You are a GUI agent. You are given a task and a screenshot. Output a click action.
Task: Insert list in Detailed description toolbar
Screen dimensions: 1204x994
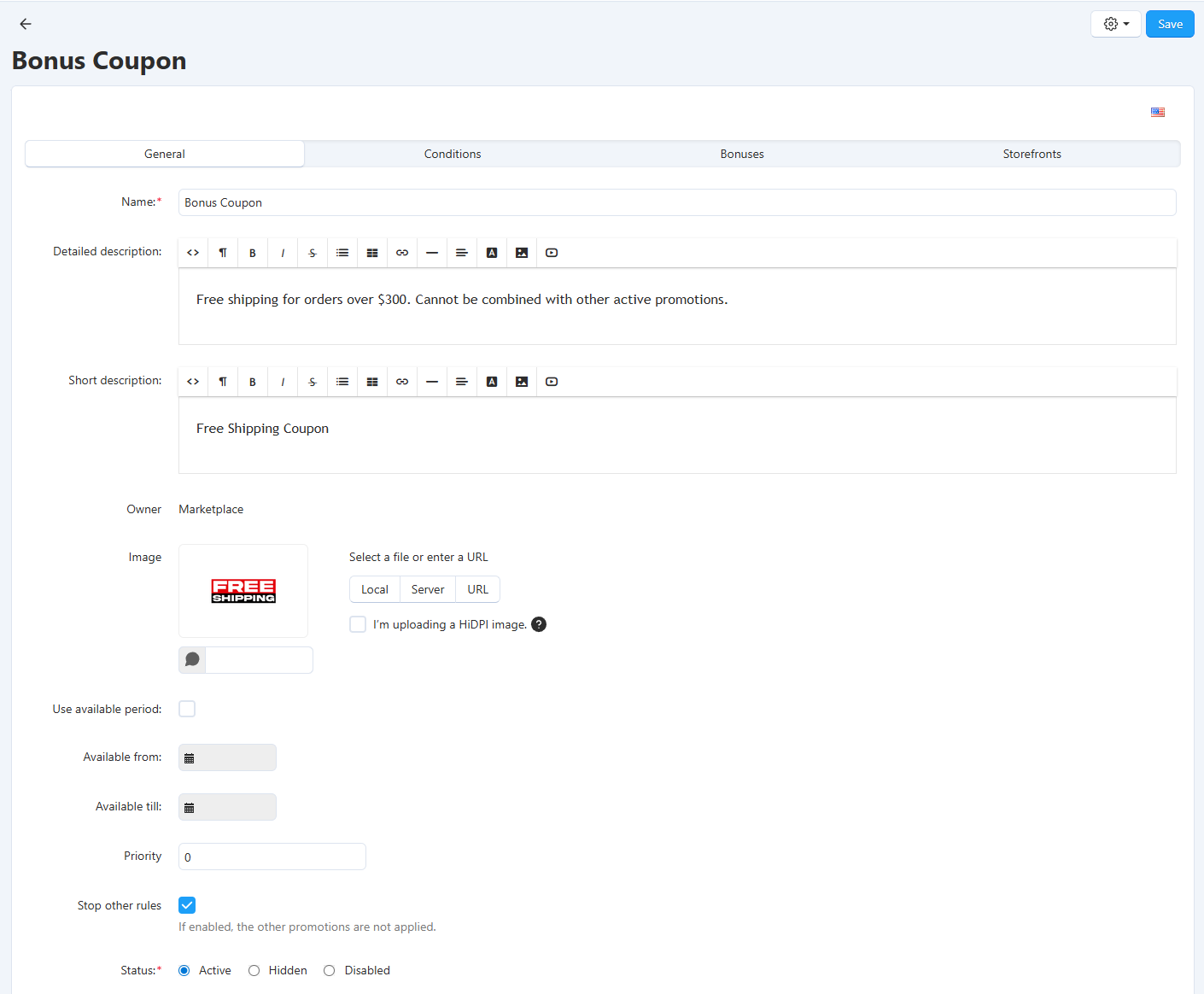[x=342, y=253]
